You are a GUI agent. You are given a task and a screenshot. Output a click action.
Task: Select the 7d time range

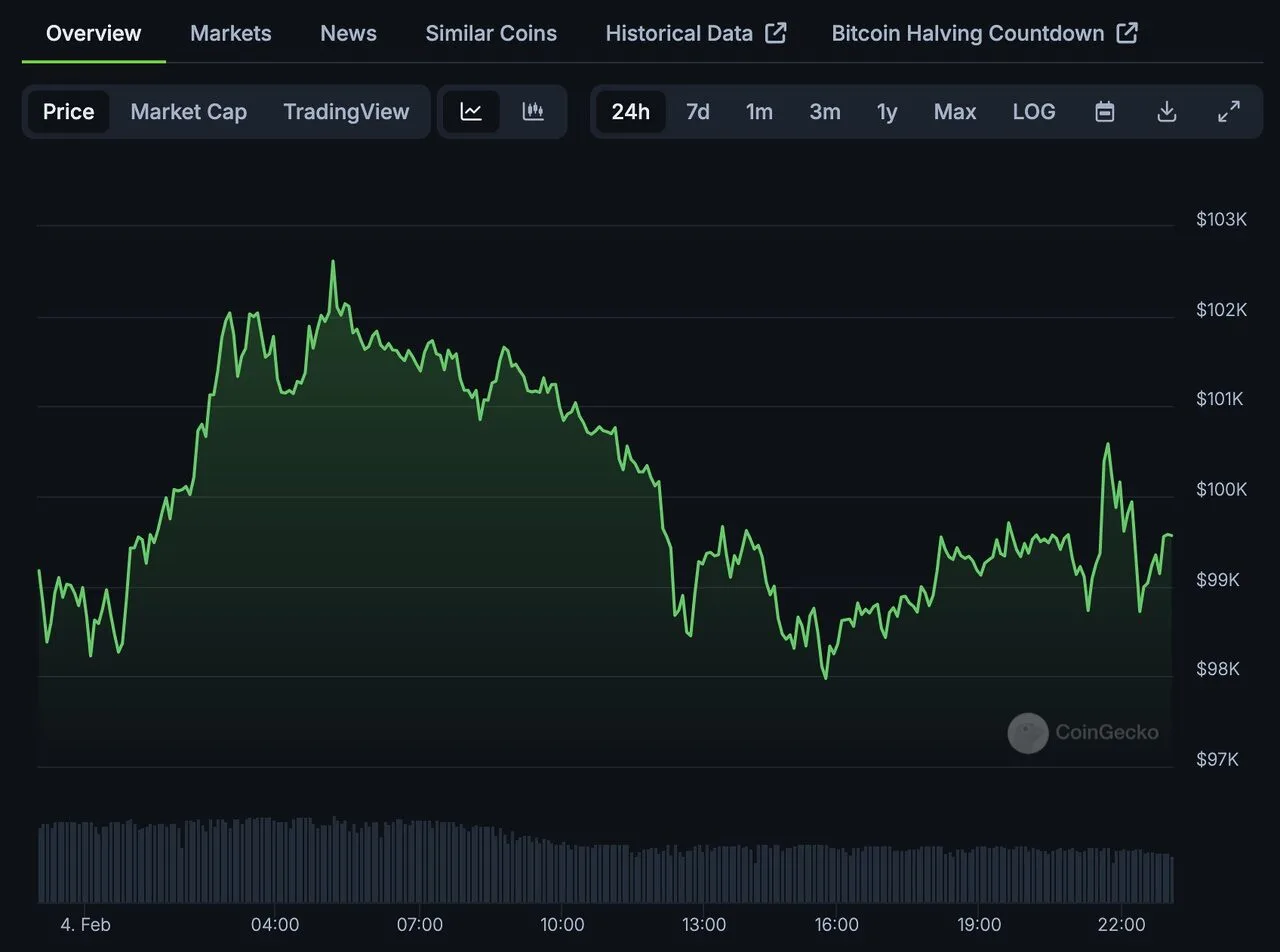click(697, 111)
